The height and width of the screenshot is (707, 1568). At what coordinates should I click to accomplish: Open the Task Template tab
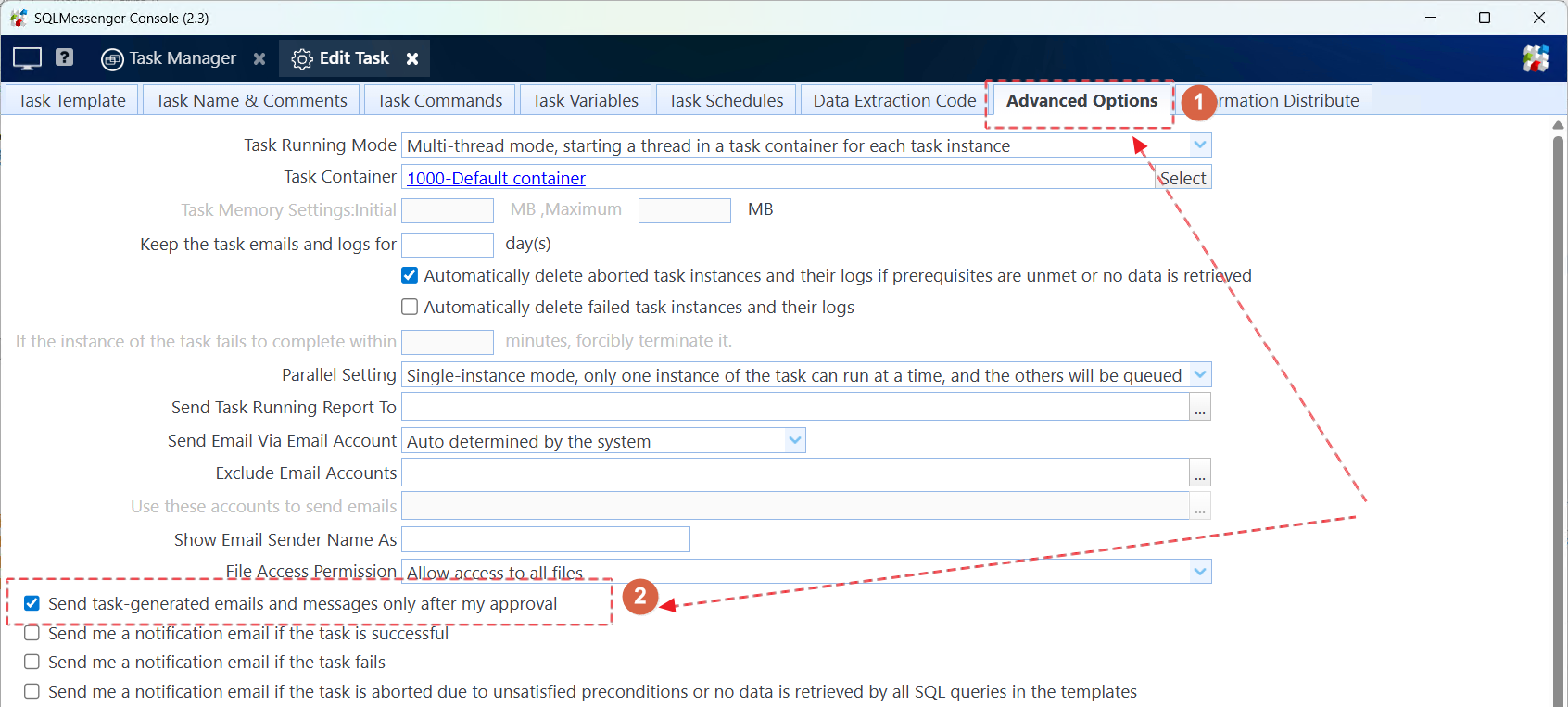point(72,100)
